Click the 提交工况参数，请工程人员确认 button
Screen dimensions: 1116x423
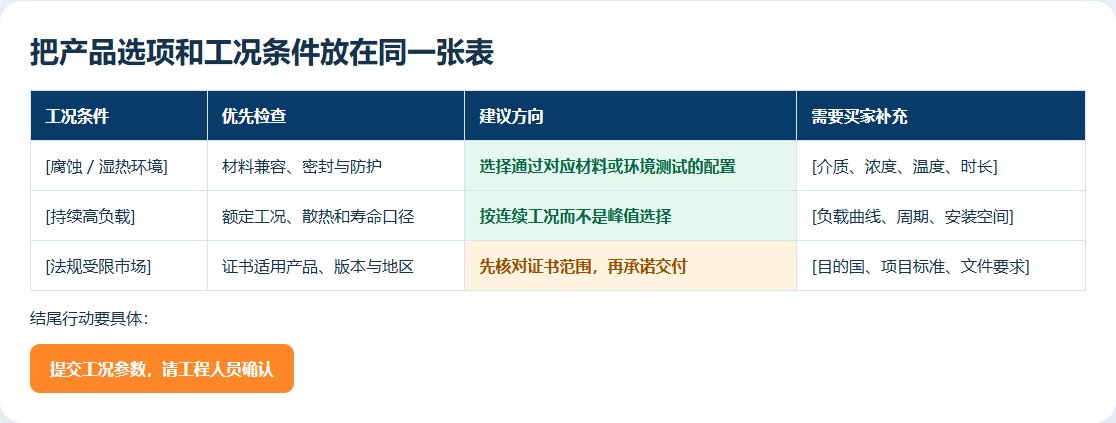pos(162,369)
